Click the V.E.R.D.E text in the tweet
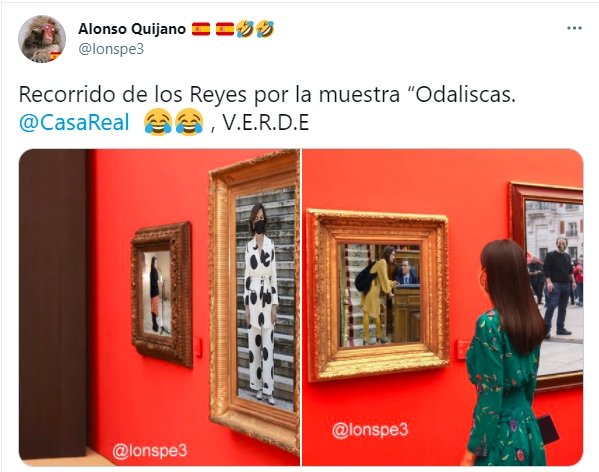599x472 pixels. pyautogui.click(x=266, y=123)
